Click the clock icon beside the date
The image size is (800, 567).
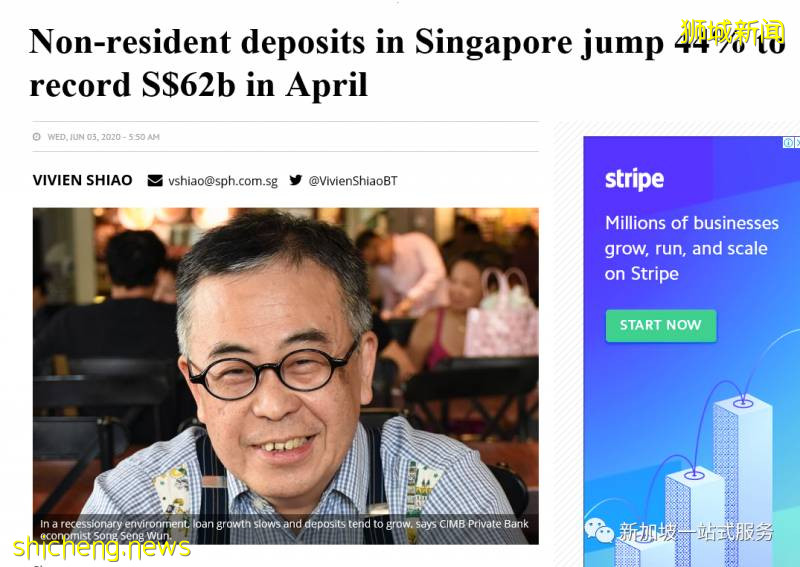[x=37, y=137]
